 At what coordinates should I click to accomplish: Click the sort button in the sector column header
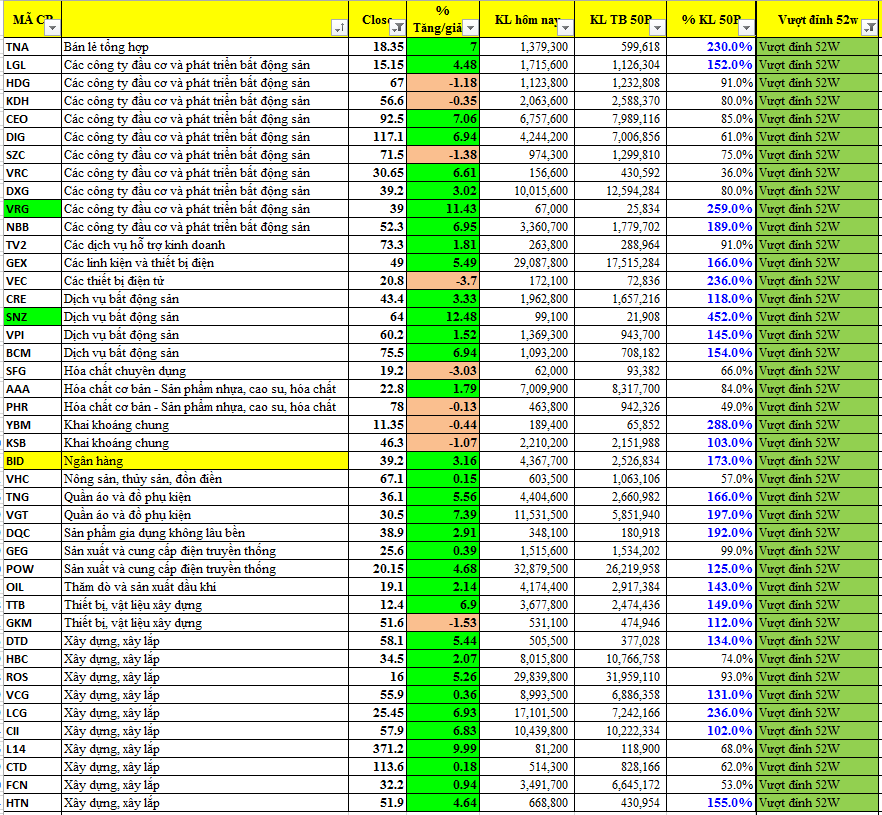click(343, 27)
